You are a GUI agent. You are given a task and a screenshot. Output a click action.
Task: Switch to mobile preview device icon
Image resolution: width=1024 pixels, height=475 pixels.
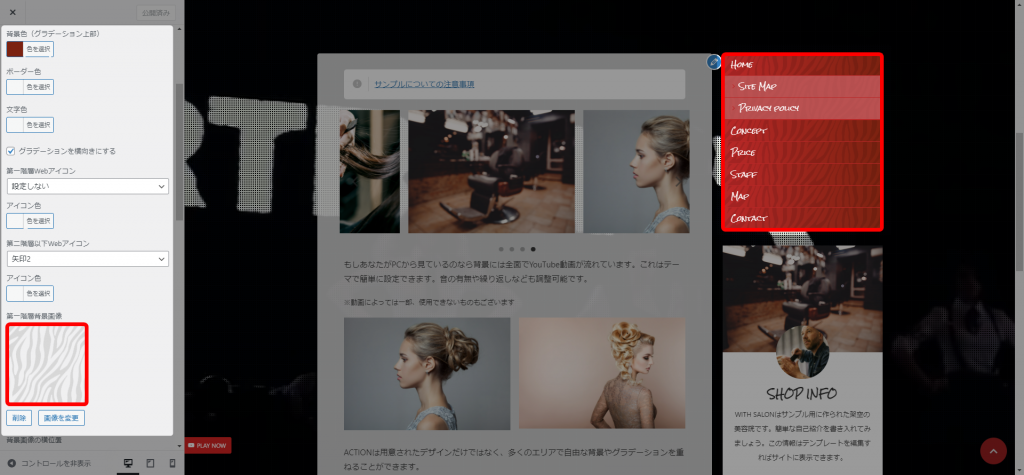[172, 464]
